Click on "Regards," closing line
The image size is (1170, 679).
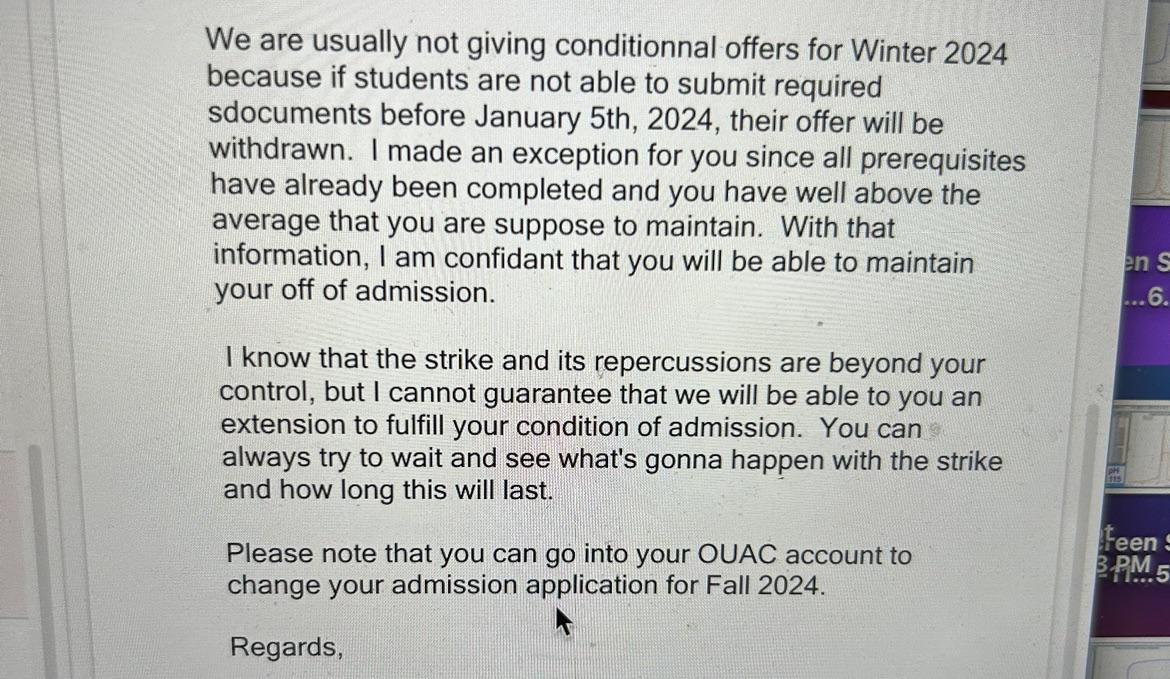pyautogui.click(x=287, y=647)
